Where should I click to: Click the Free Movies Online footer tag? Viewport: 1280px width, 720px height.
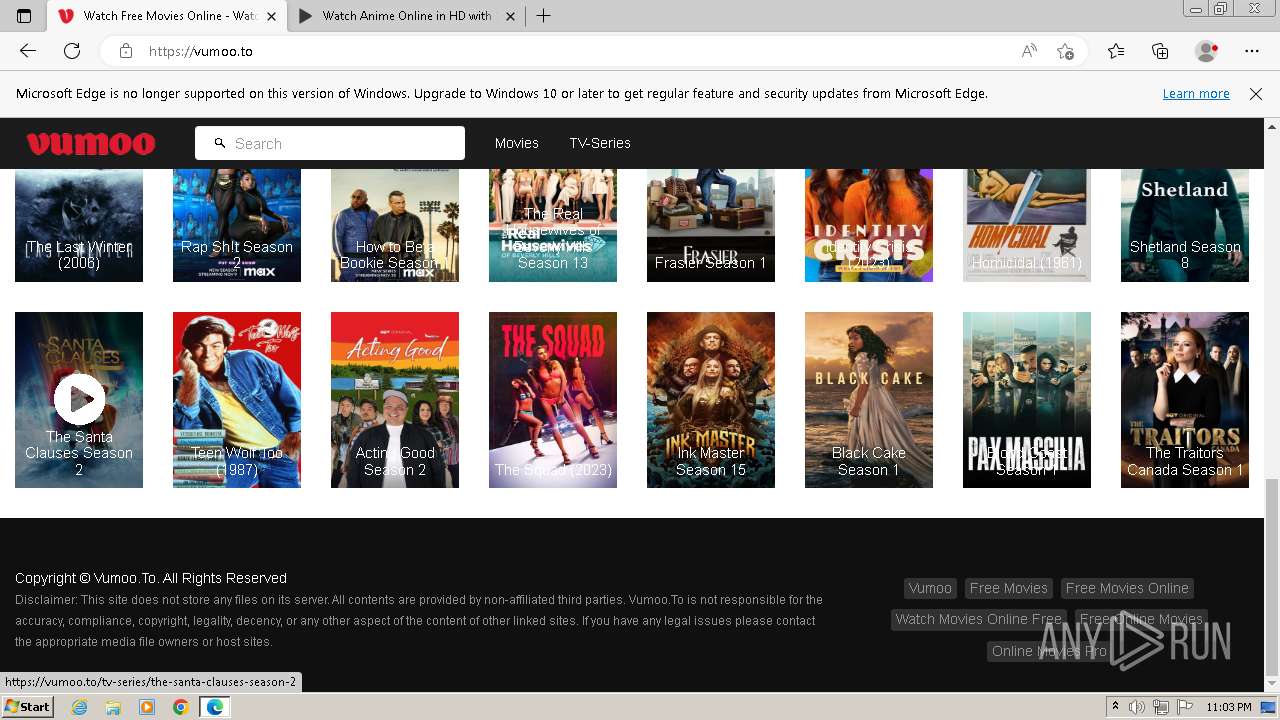pos(1127,588)
